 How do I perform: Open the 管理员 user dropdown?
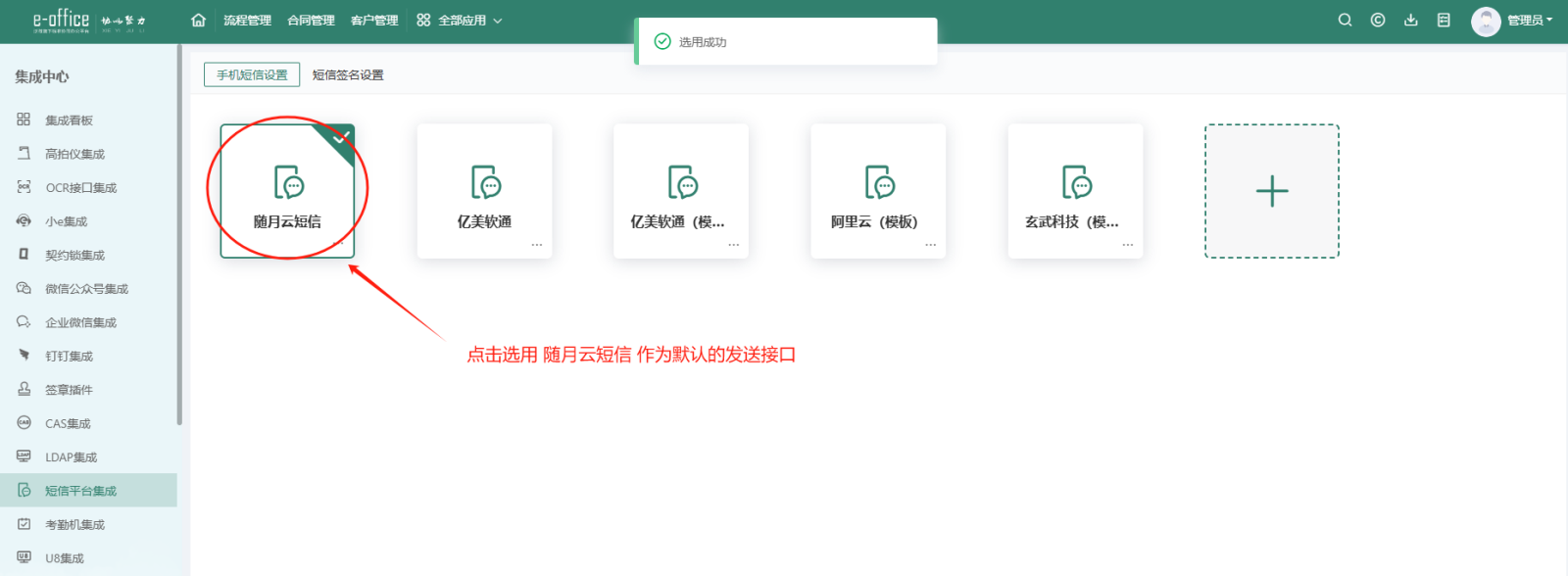[x=1530, y=20]
